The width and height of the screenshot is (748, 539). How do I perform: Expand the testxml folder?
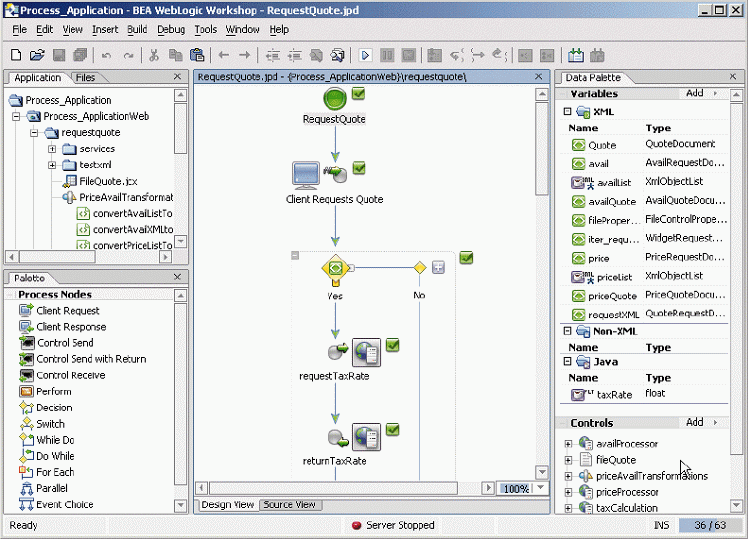(x=52, y=165)
